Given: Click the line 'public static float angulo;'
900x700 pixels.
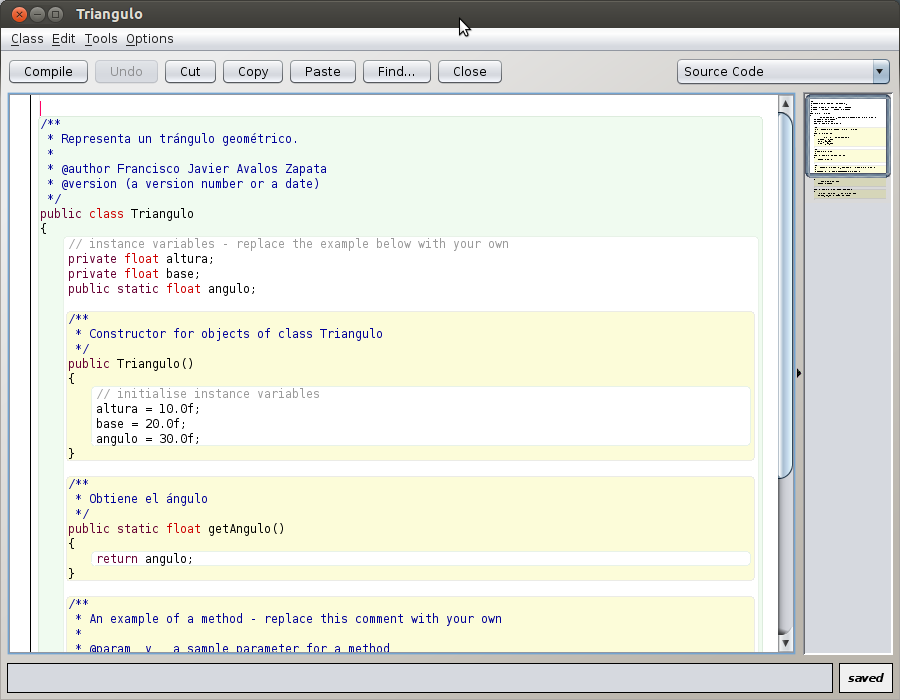Looking at the screenshot, I should click(x=162, y=289).
